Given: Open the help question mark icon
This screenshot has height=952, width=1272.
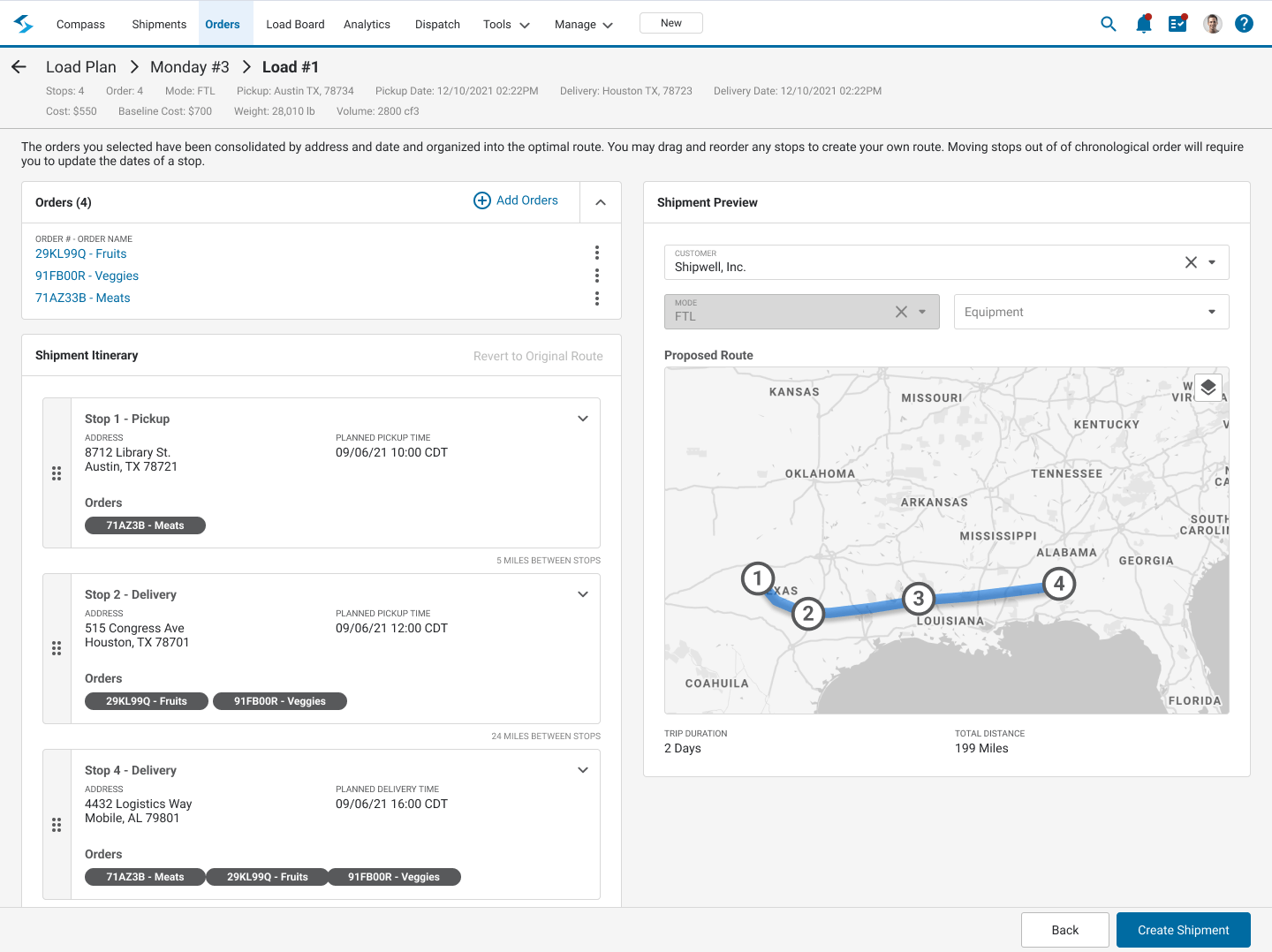Looking at the screenshot, I should tap(1245, 24).
